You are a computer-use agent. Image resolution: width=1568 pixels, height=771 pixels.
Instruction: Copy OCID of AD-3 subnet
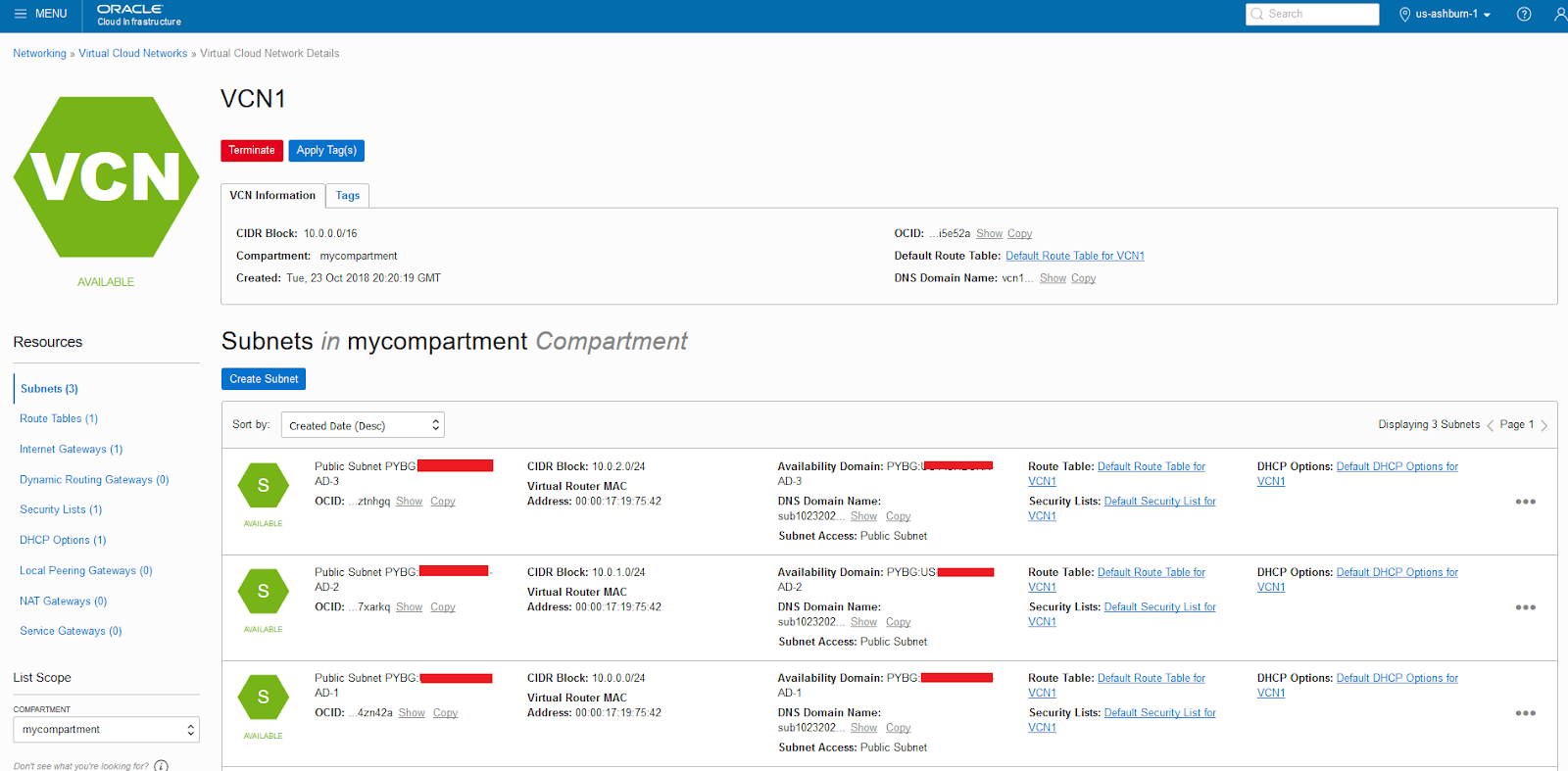[x=443, y=502]
